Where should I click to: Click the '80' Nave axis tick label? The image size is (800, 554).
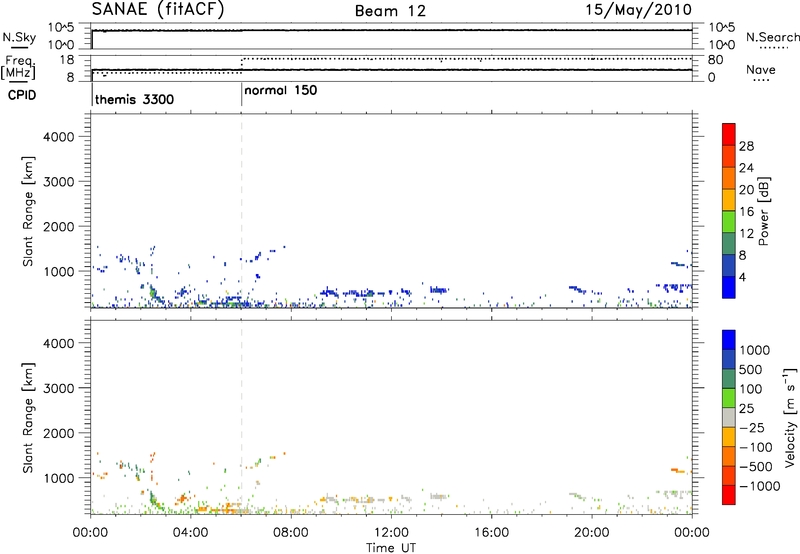tap(715, 60)
